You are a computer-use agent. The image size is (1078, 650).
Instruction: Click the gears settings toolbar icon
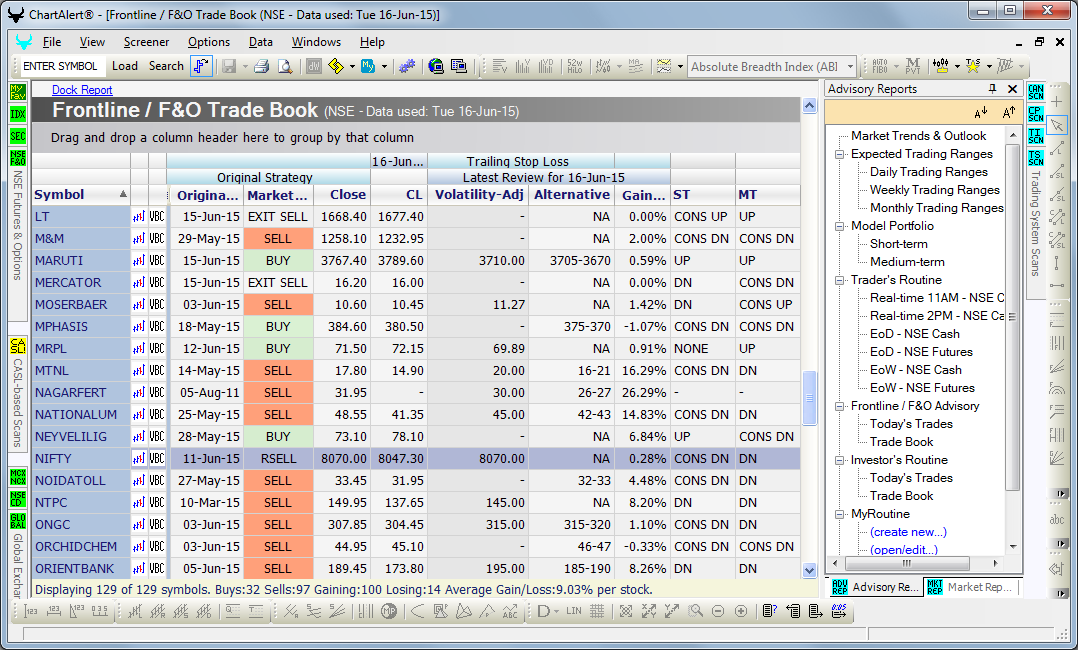click(407, 66)
